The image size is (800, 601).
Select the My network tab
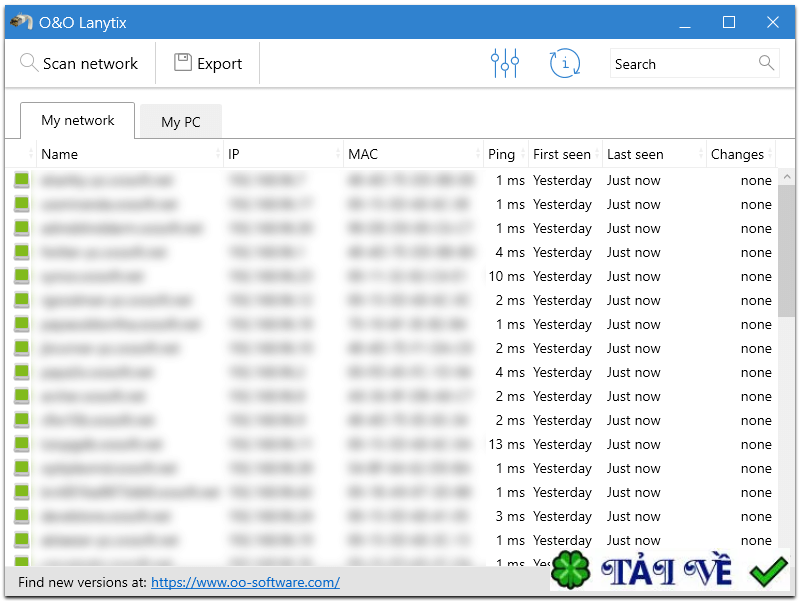[77, 120]
